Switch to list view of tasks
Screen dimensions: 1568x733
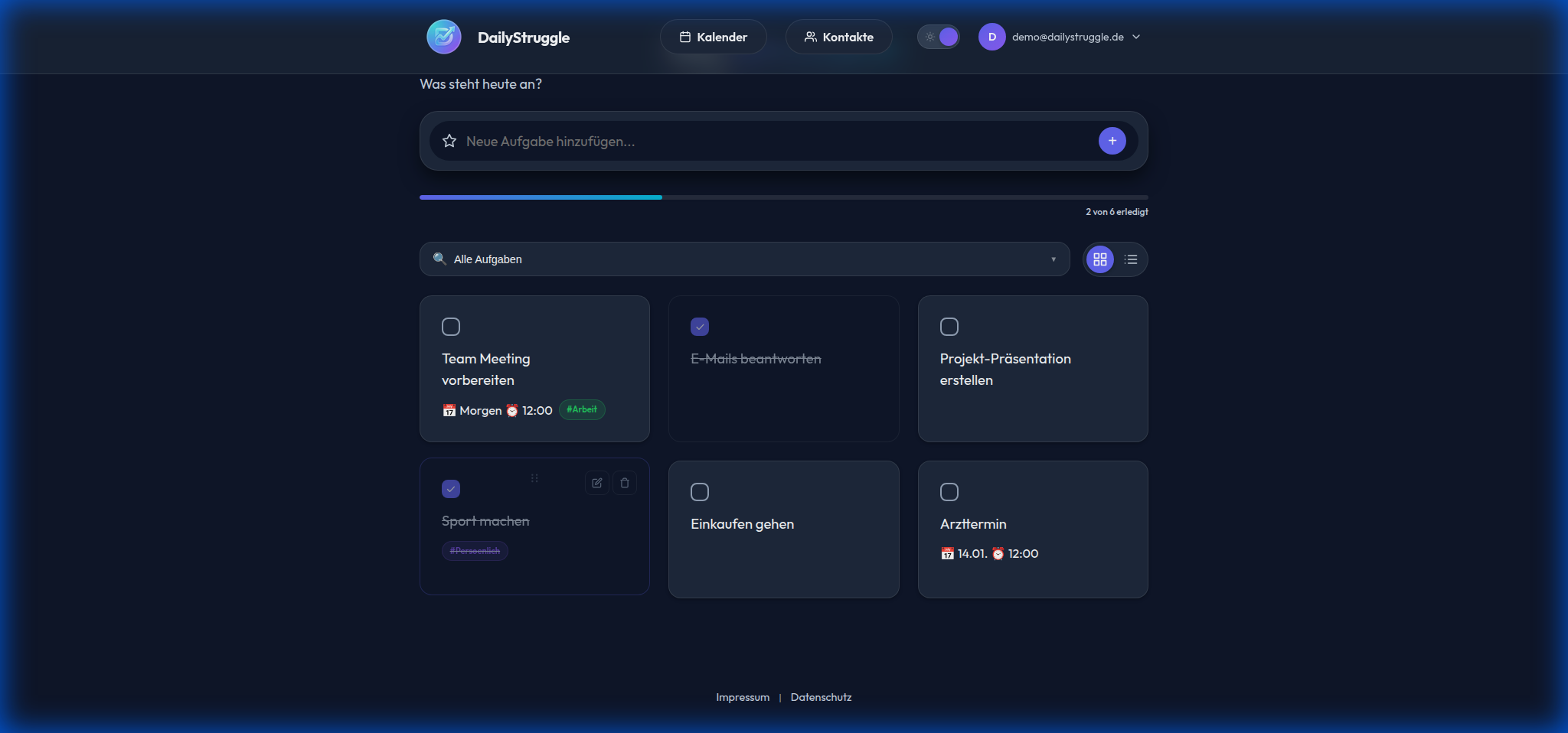[x=1131, y=259]
